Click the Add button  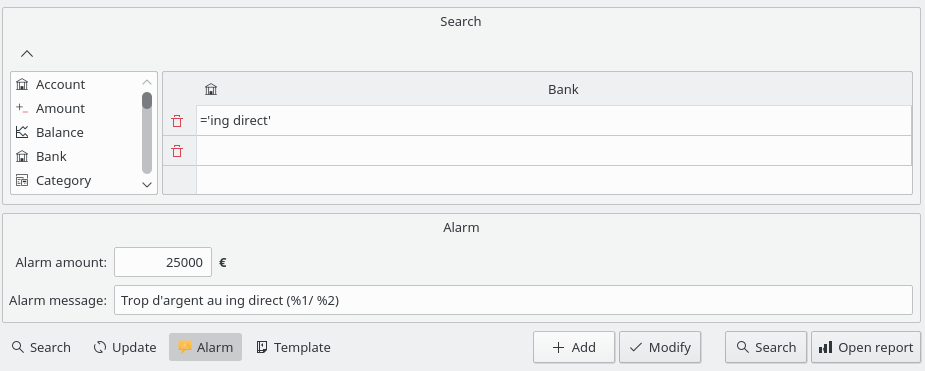click(x=574, y=347)
